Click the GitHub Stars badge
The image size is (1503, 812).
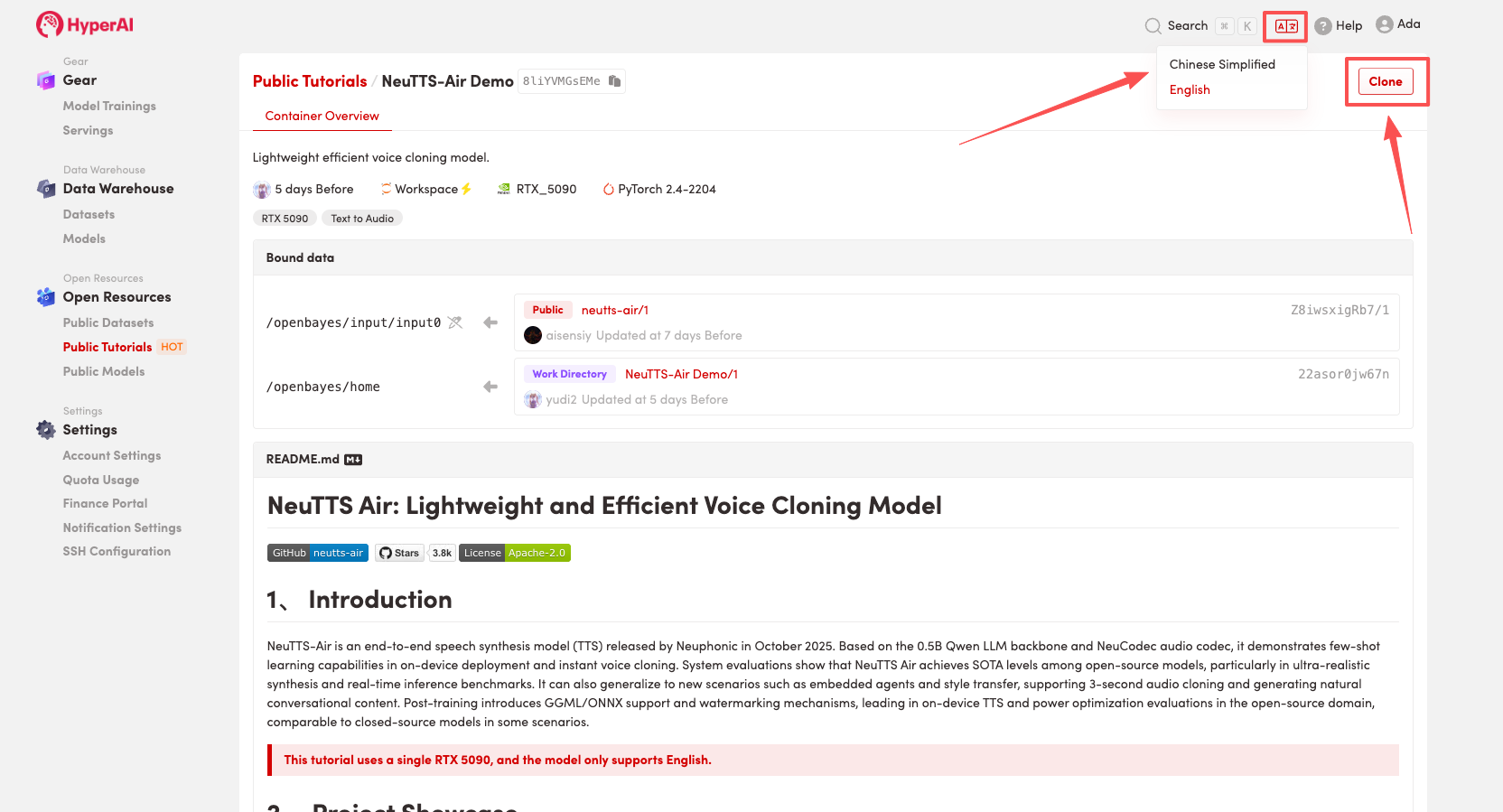(x=399, y=553)
